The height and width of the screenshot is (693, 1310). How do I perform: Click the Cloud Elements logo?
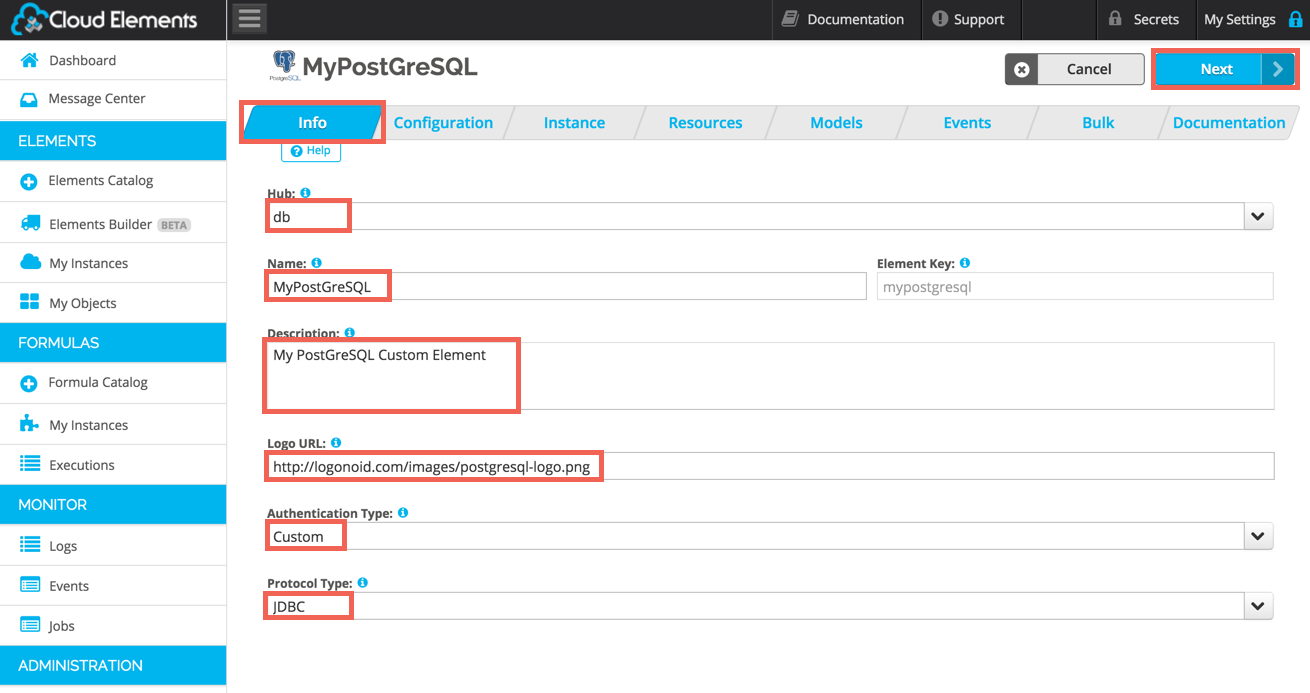point(104,19)
